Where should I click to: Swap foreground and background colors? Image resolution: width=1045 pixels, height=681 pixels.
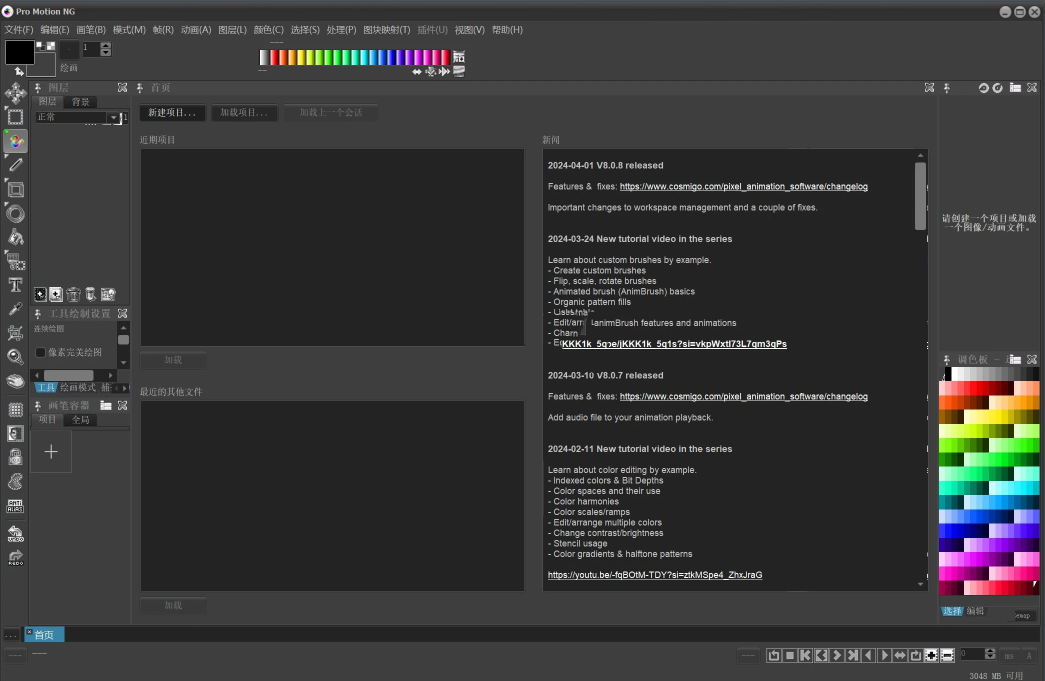click(x=19, y=71)
